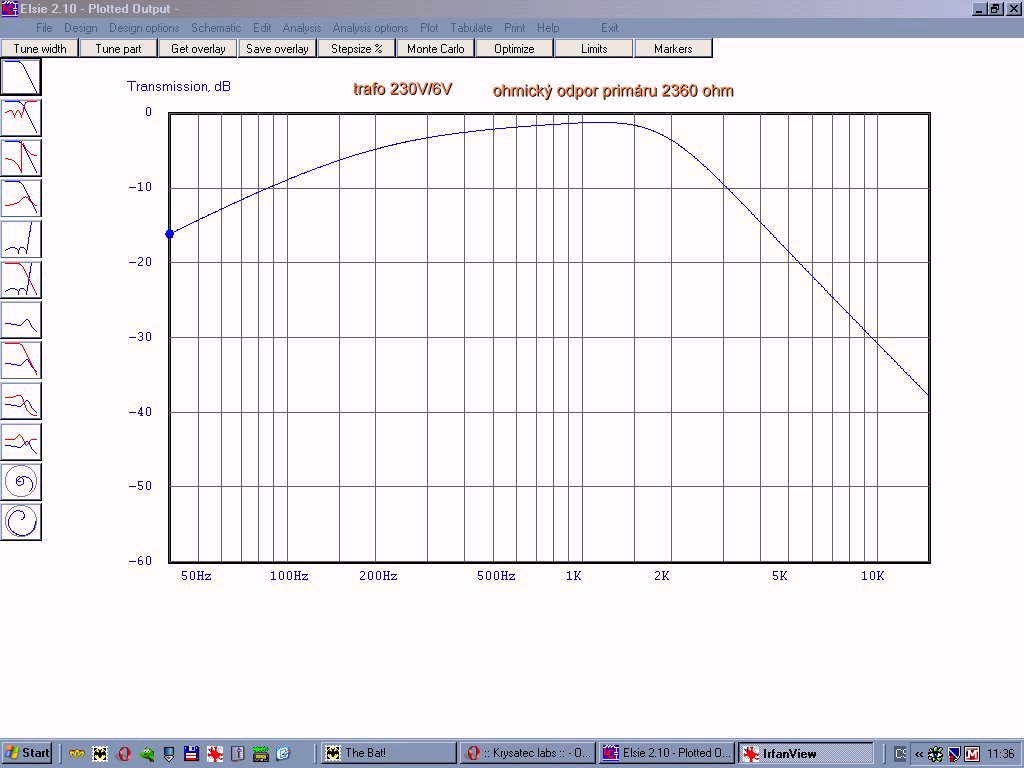Open the Analysis menu
1024x768 pixels.
302,28
